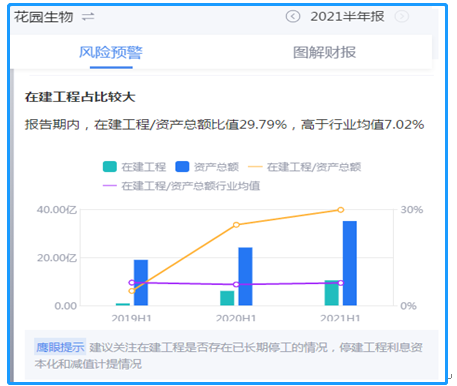Screen dimensions: 457x386
Task: Click the 30% right axis label
Action: point(412,210)
